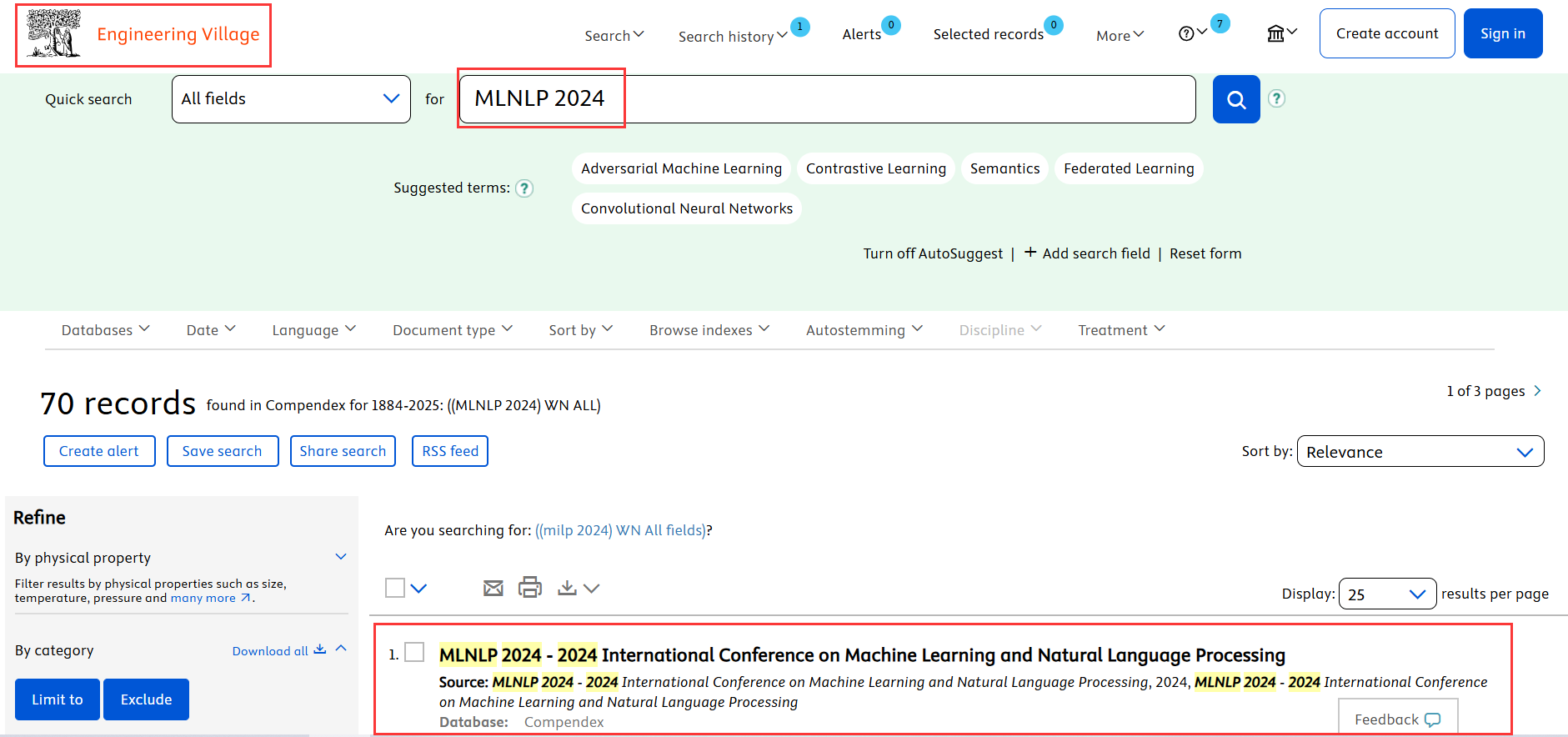Viewport: 1568px width, 737px height.
Task: Open the All fields dropdown
Action: click(291, 99)
